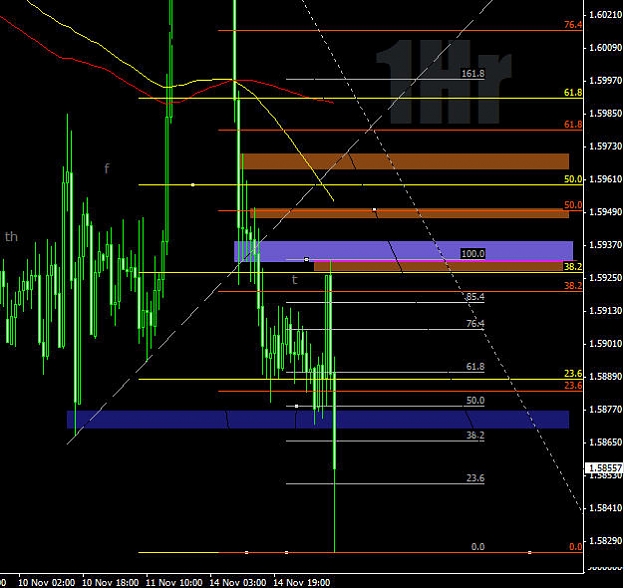625x588 pixels.
Task: Select the topmost brown resistance zone
Action: (x=405, y=161)
